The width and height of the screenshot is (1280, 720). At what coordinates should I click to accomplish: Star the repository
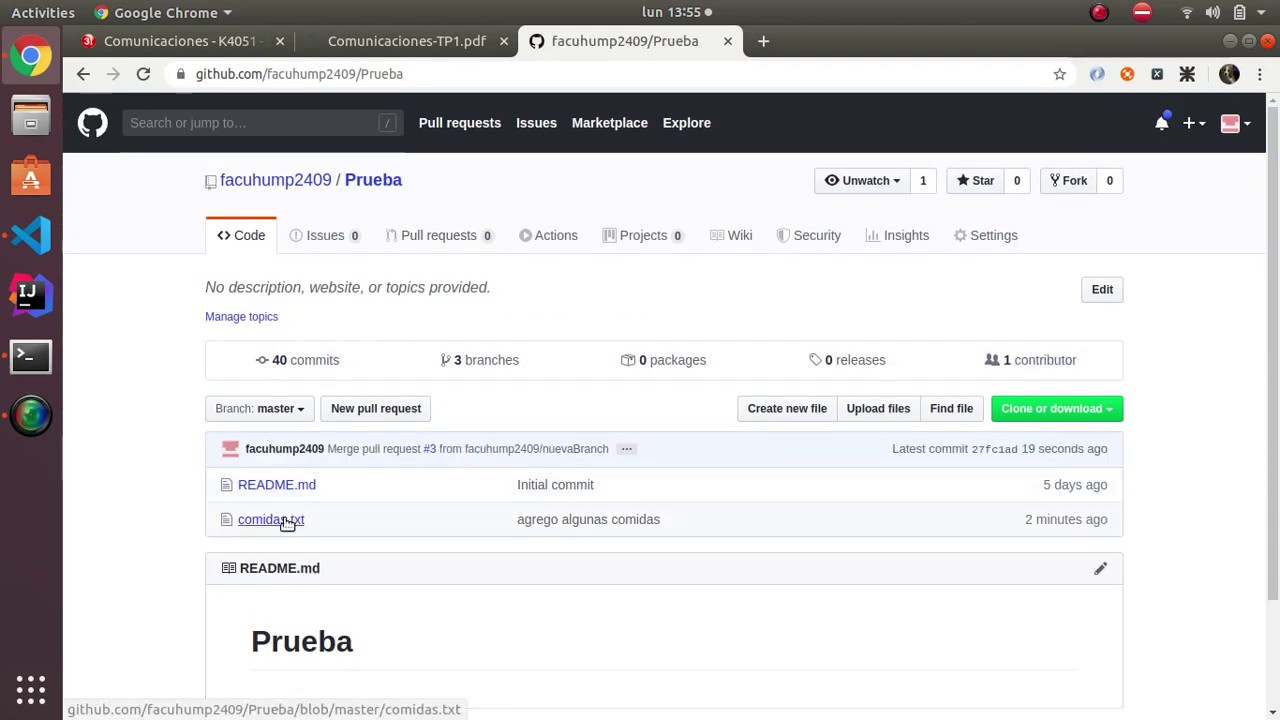pyautogui.click(x=975, y=181)
